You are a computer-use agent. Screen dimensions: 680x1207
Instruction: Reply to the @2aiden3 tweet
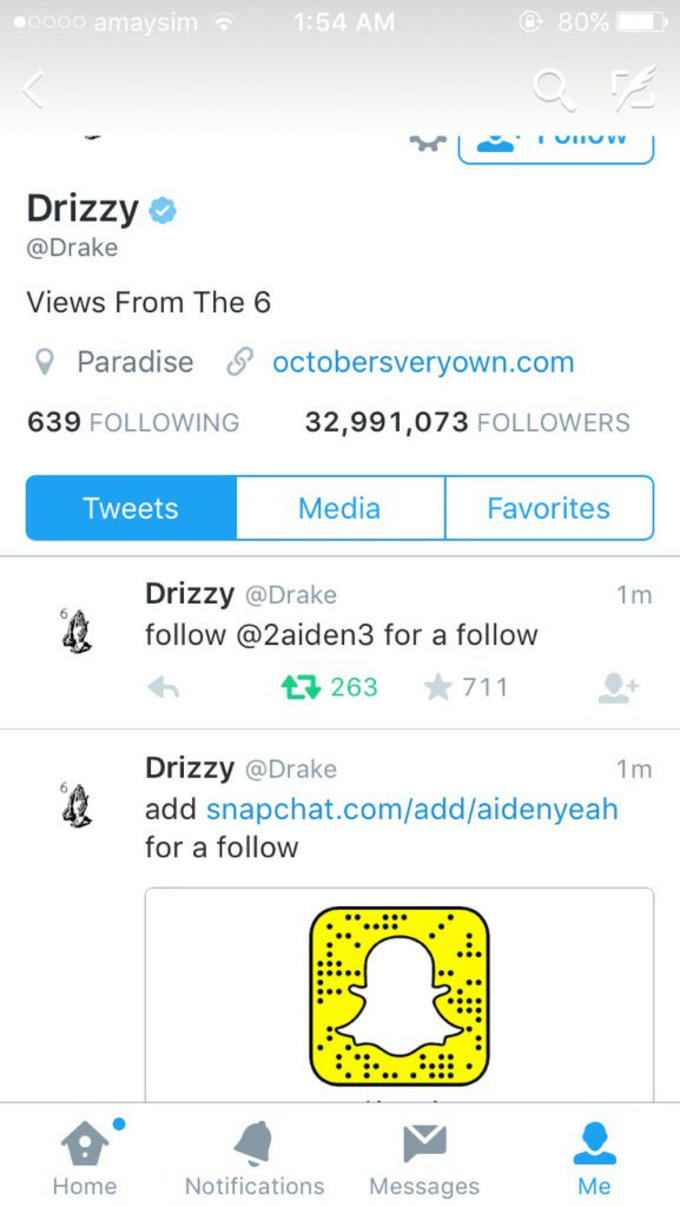[162, 687]
